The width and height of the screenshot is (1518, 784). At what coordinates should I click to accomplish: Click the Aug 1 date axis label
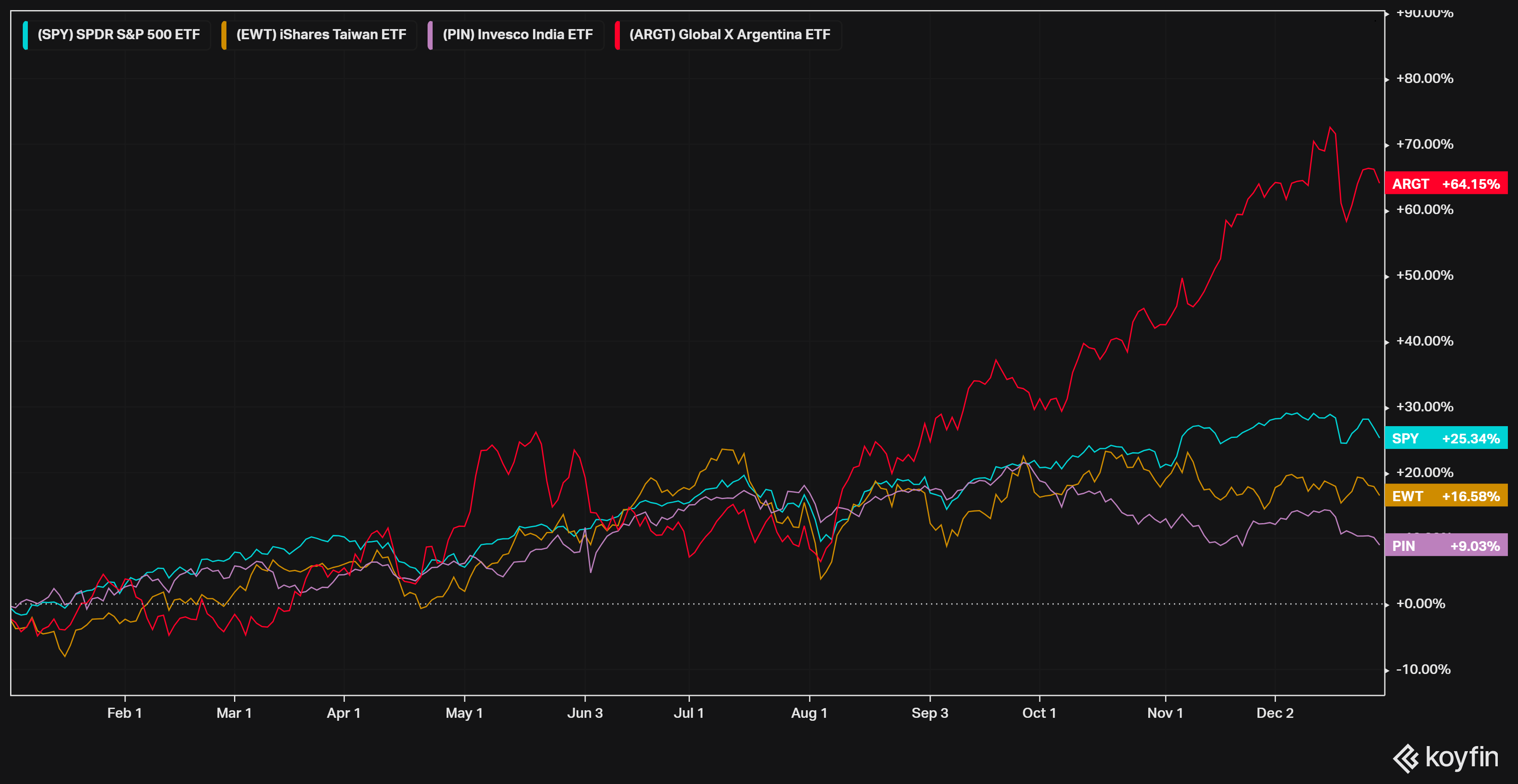click(x=809, y=713)
